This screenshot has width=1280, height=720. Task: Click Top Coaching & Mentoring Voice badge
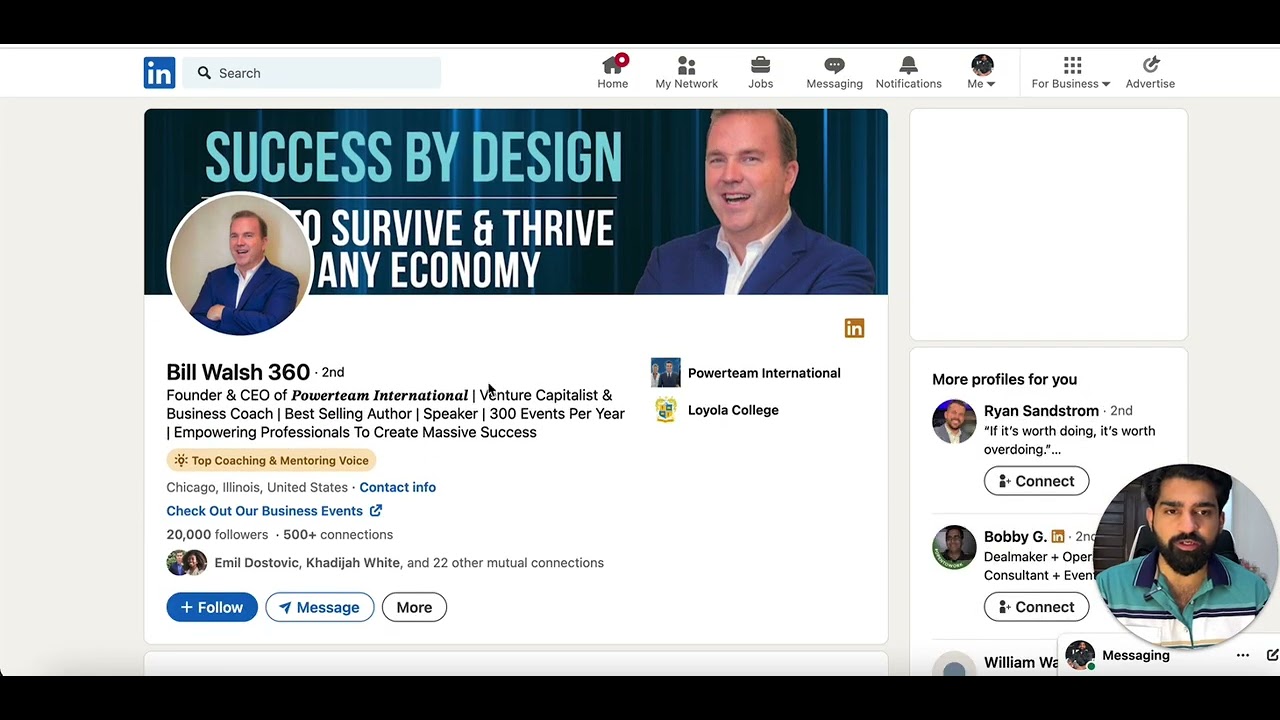271,461
